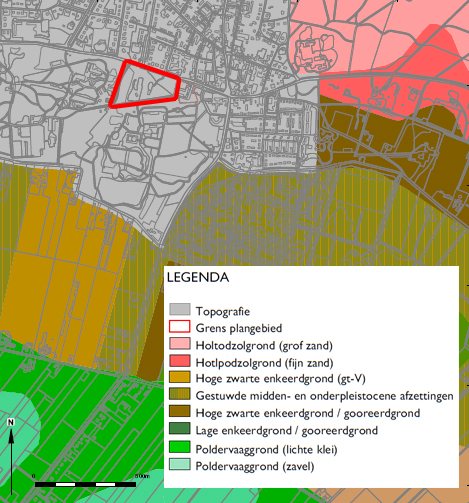The height and width of the screenshot is (503, 469).
Task: Select the brown Hoge zwarte enkeerdgrond / gooreerdgrond swatch
Action: (x=180, y=412)
